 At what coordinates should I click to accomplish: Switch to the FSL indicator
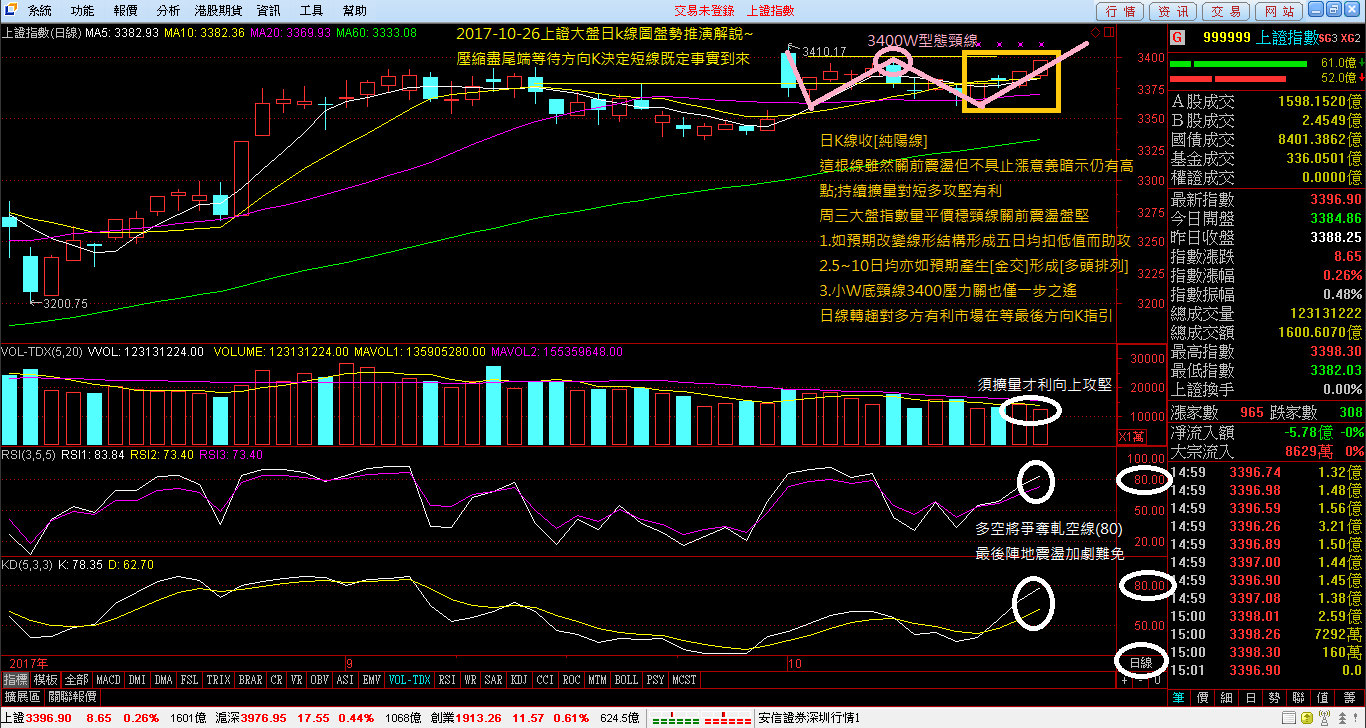pos(189,680)
